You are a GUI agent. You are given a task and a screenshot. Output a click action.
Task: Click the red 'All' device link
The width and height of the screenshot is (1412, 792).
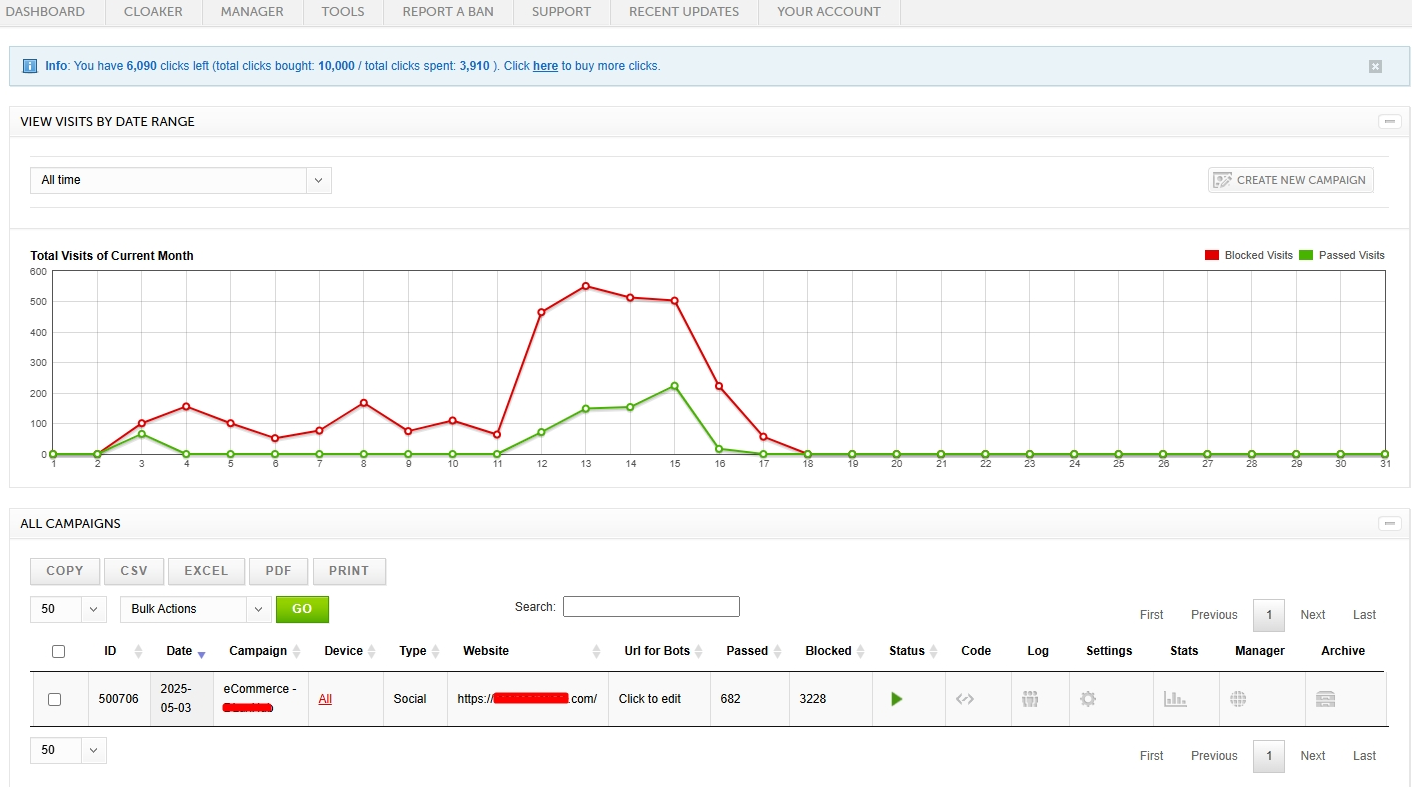click(325, 699)
